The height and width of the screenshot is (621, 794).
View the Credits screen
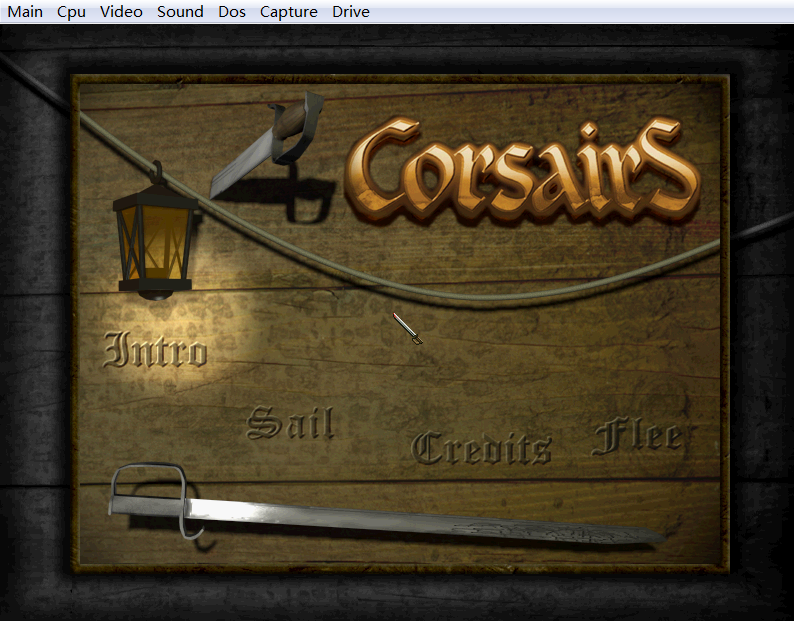pos(481,448)
